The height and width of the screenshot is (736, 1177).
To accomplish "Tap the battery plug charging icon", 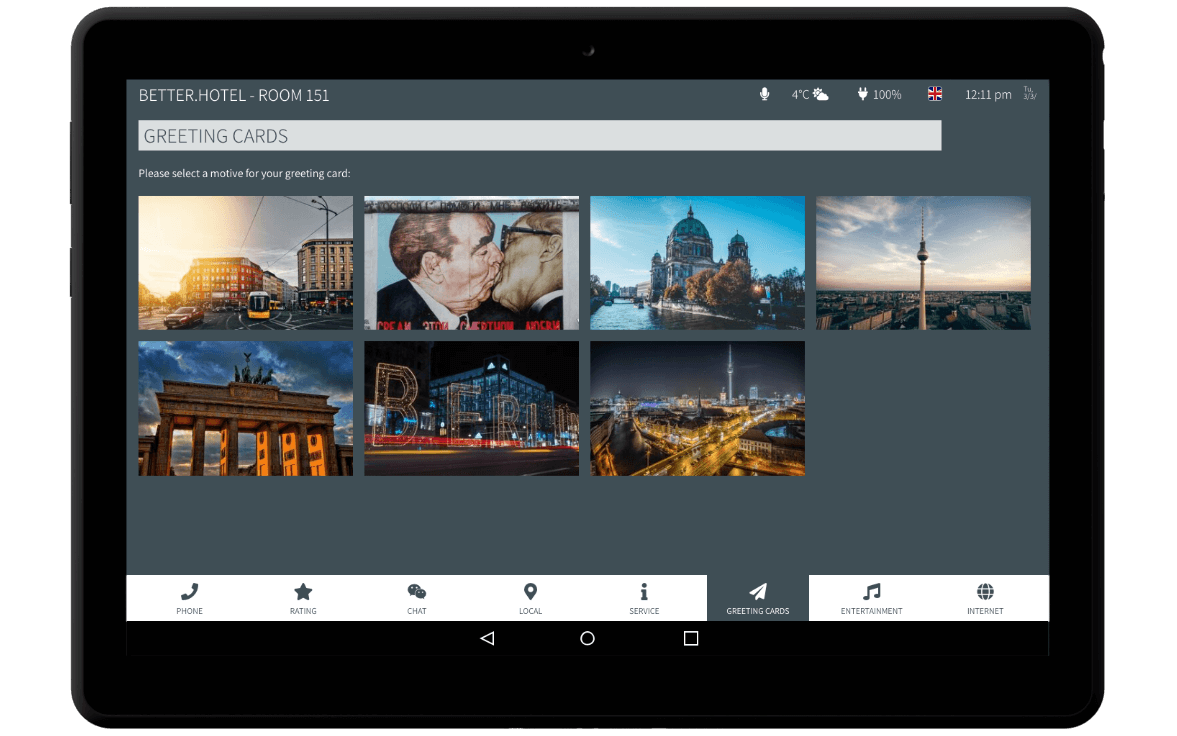I will click(x=862, y=94).
